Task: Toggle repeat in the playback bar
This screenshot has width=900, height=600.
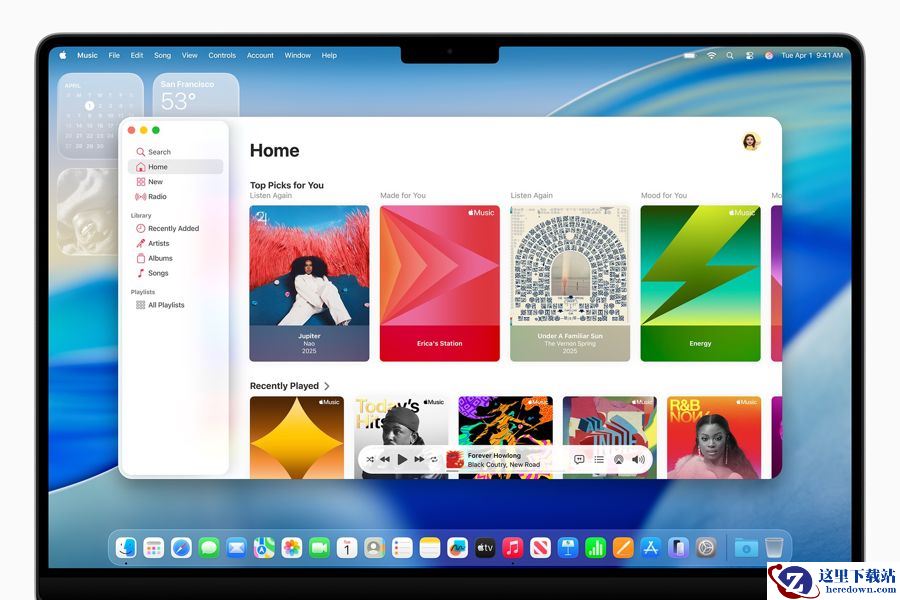Action: (x=435, y=459)
